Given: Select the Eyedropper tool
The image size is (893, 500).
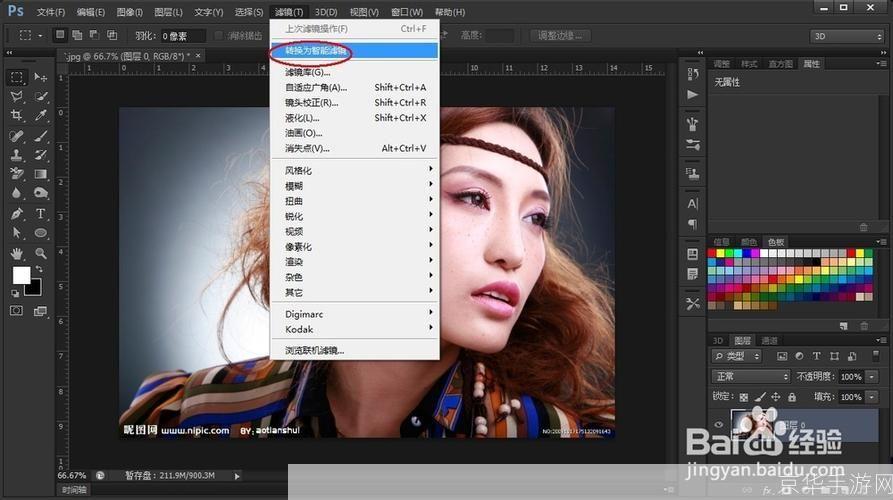Looking at the screenshot, I should pyautogui.click(x=40, y=116).
